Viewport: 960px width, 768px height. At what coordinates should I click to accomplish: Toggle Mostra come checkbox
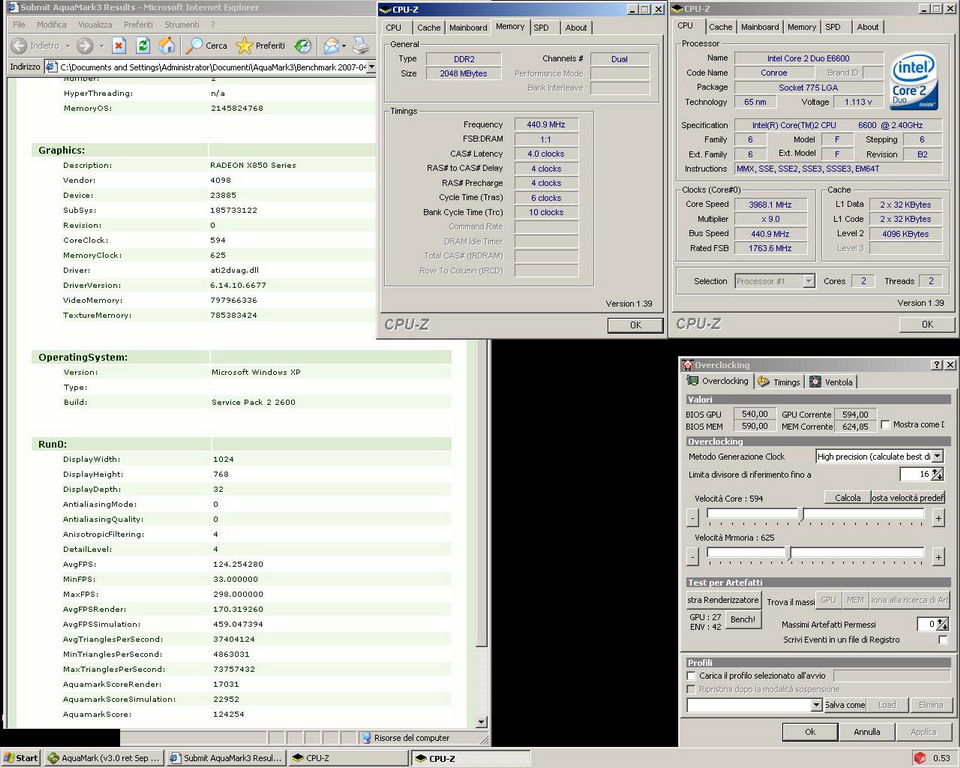click(x=885, y=424)
